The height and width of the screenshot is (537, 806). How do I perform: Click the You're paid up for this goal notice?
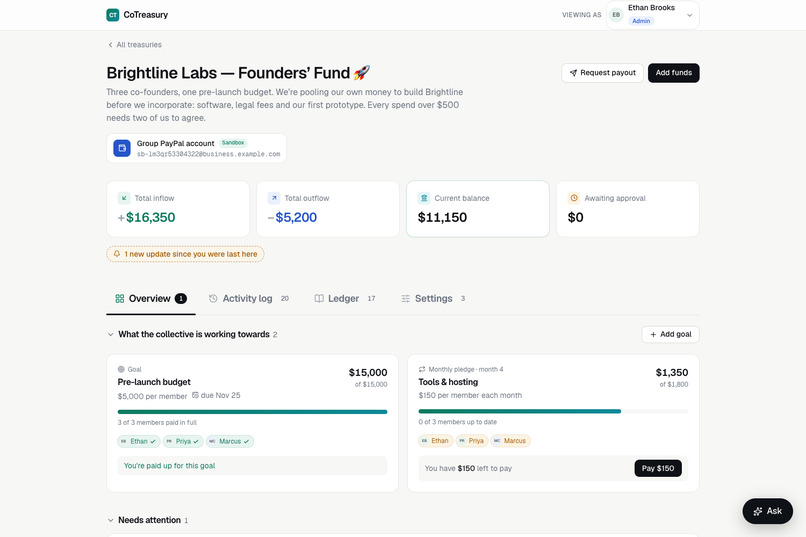252,466
